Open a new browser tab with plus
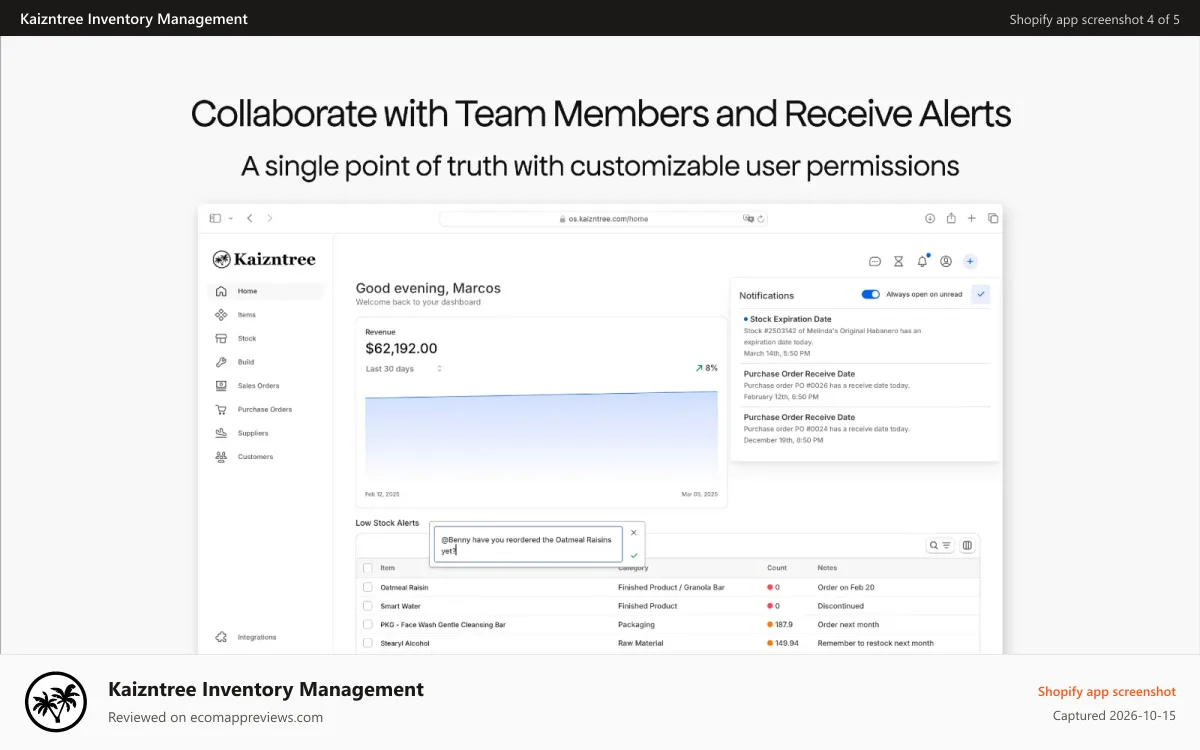The height and width of the screenshot is (750, 1200). (971, 218)
